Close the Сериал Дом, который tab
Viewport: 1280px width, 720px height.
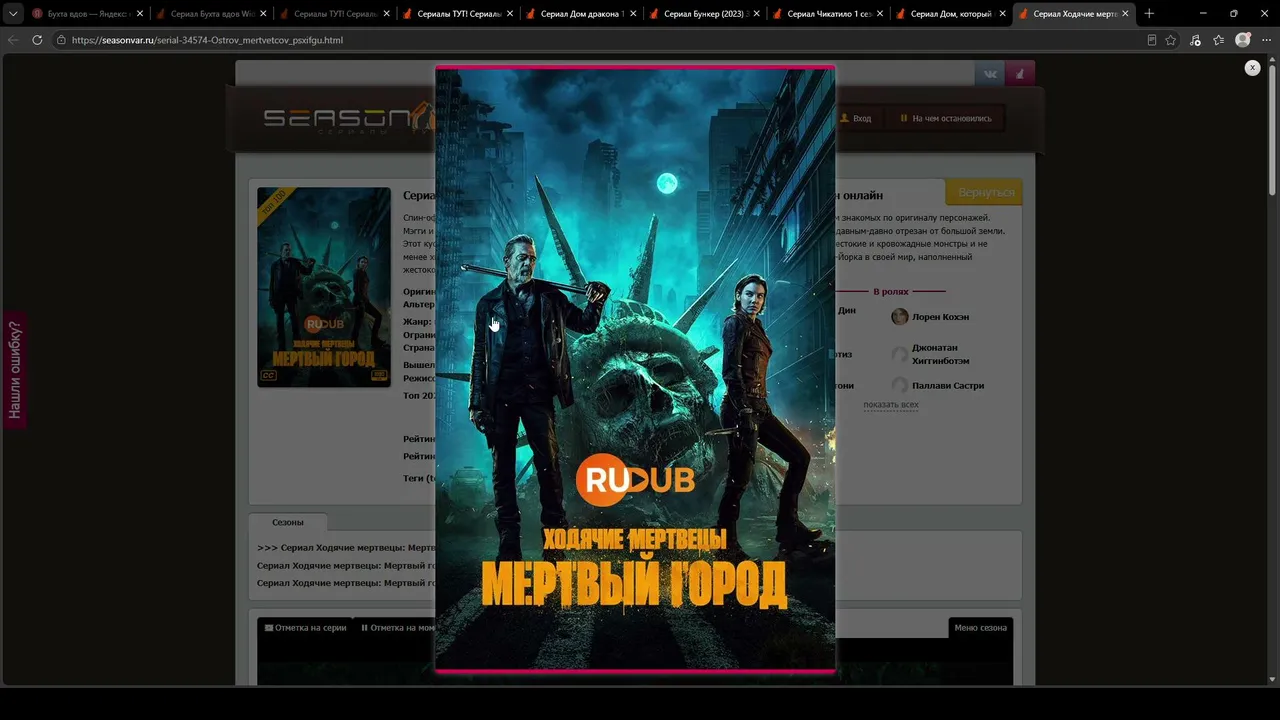(1003, 14)
